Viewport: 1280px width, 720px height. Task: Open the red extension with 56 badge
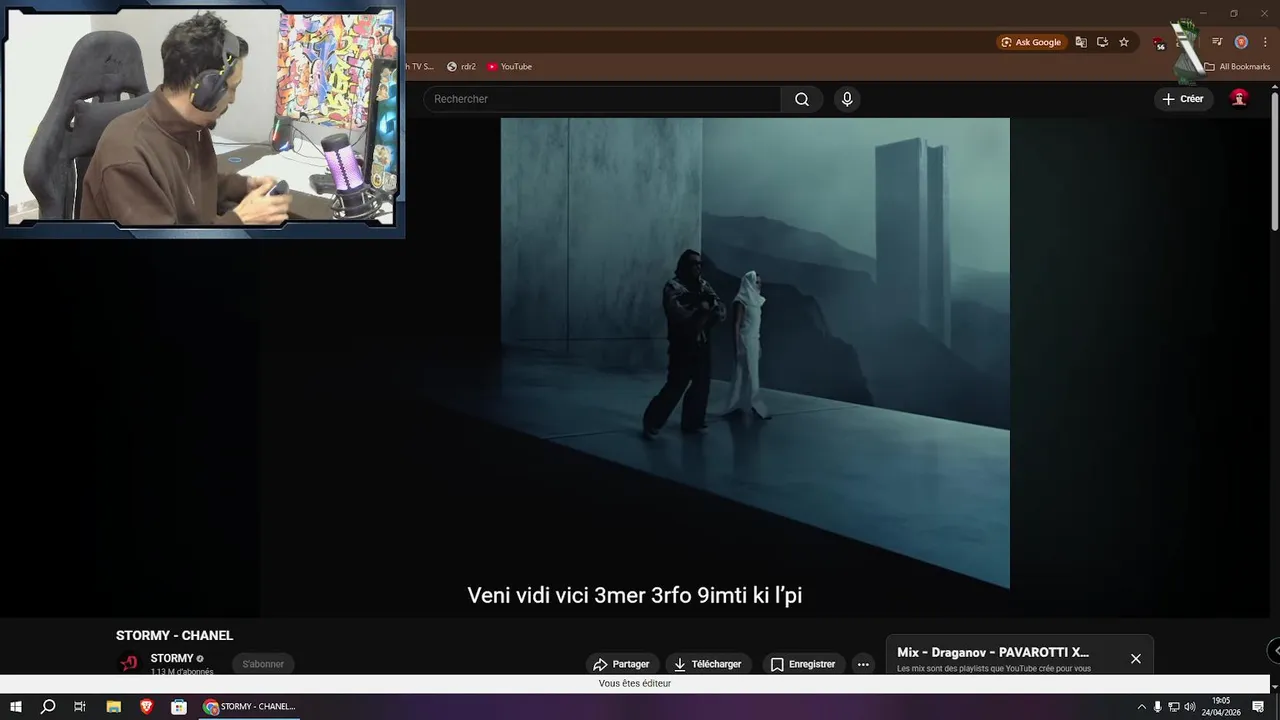[1158, 43]
